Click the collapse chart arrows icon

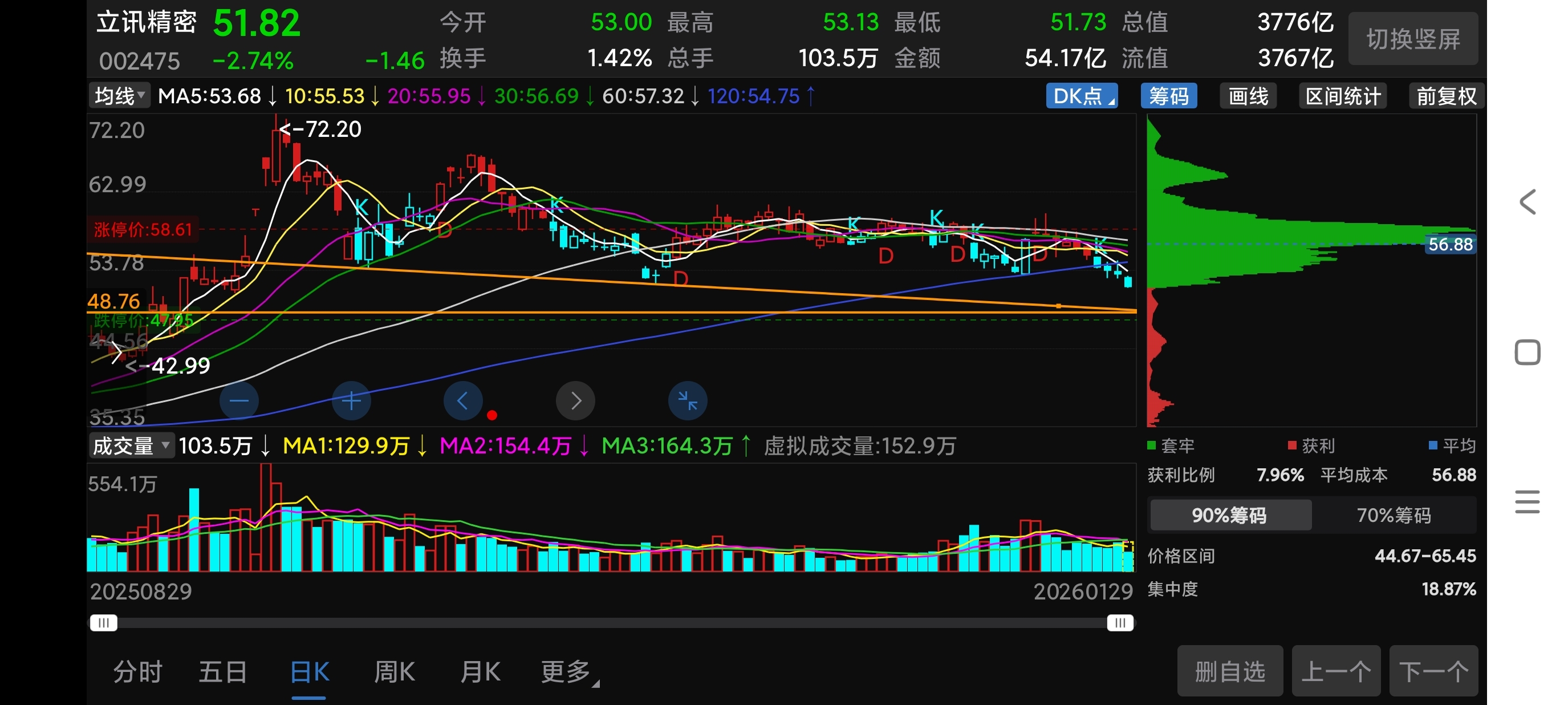tap(687, 400)
